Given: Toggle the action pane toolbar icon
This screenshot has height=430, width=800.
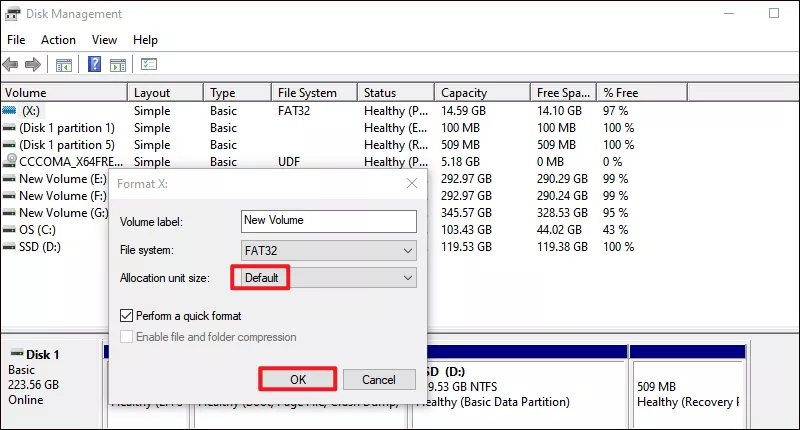Looking at the screenshot, I should [118, 65].
